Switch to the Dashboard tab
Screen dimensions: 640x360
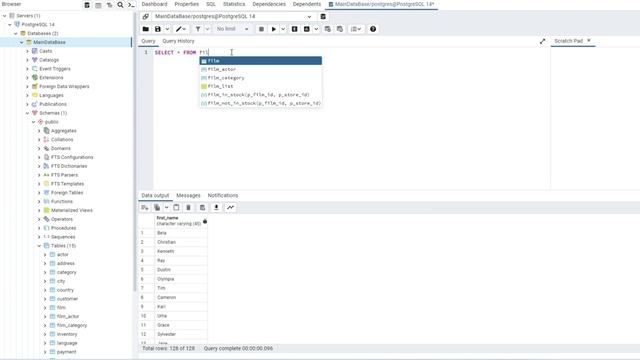[x=154, y=4]
